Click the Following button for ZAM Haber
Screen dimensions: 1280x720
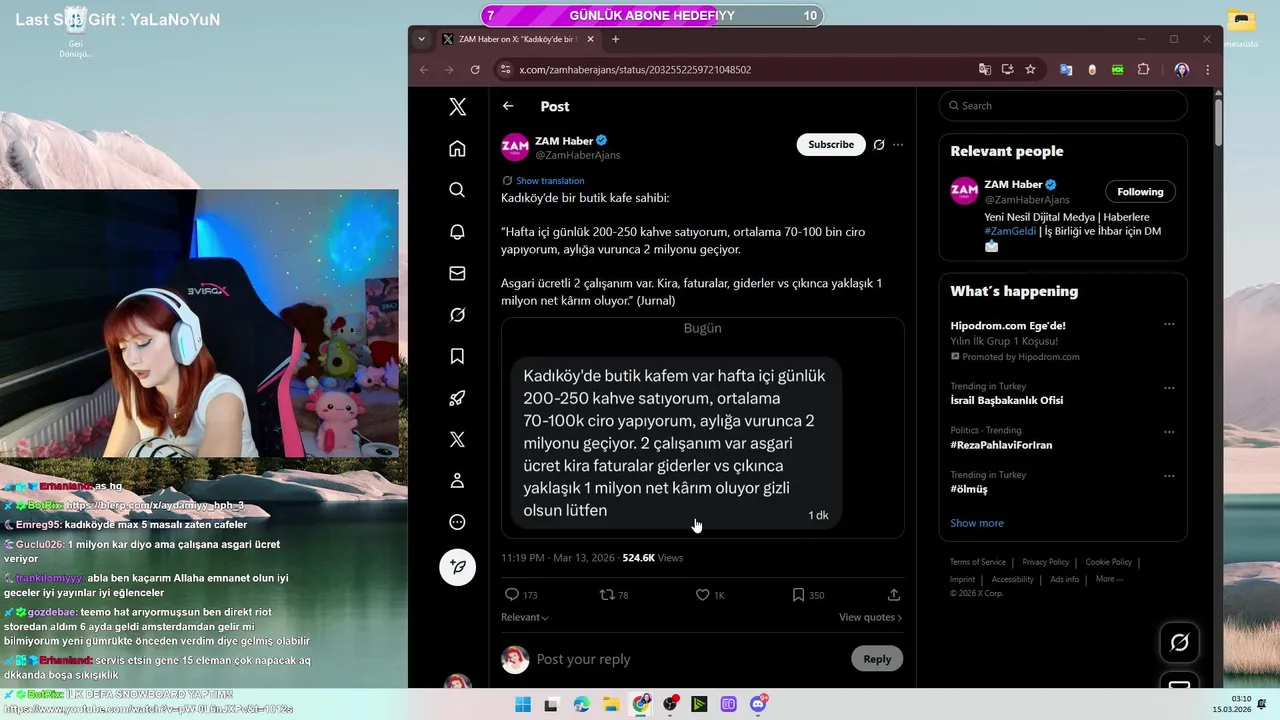click(x=1140, y=192)
